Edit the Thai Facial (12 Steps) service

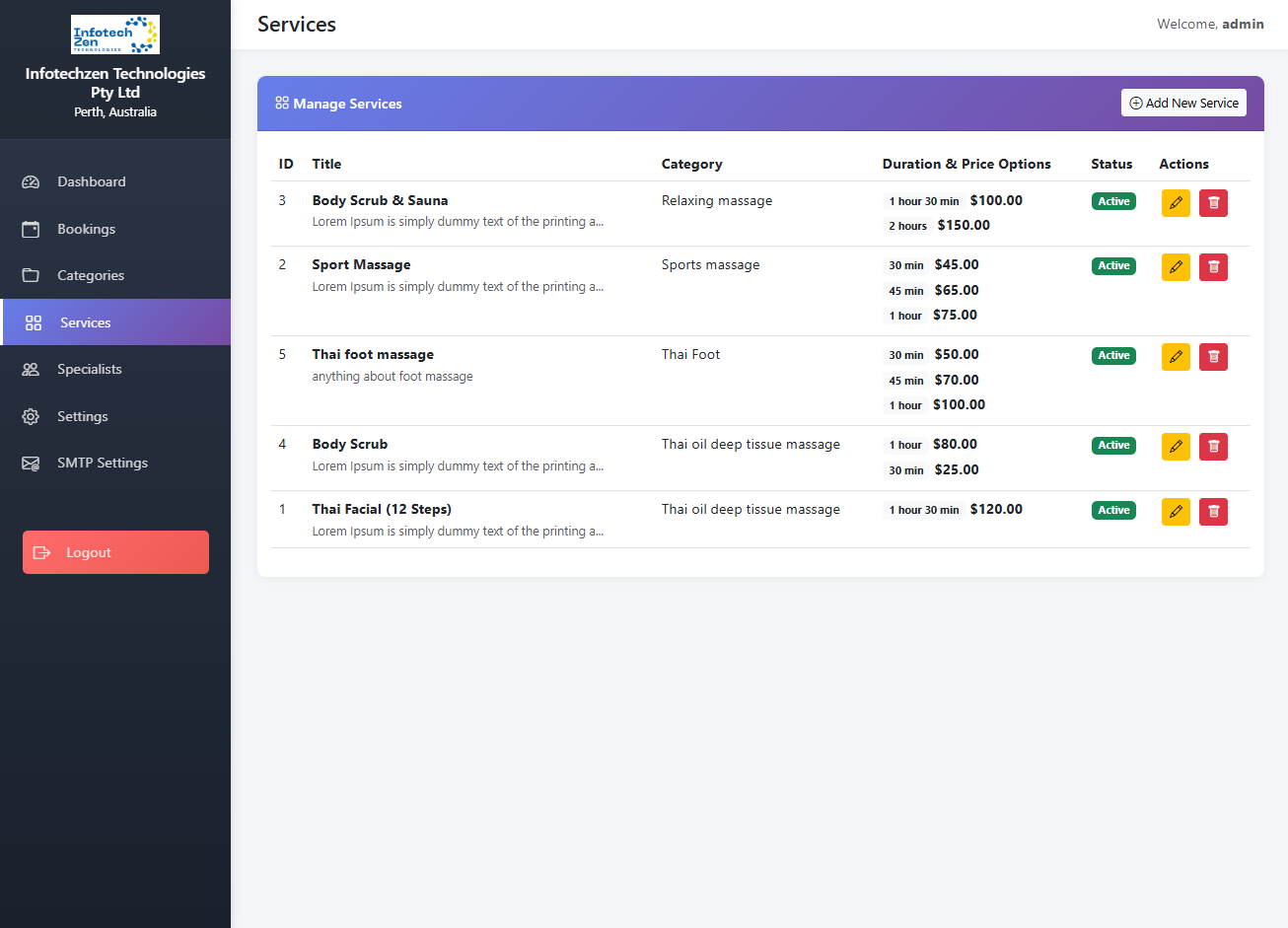pos(1176,512)
